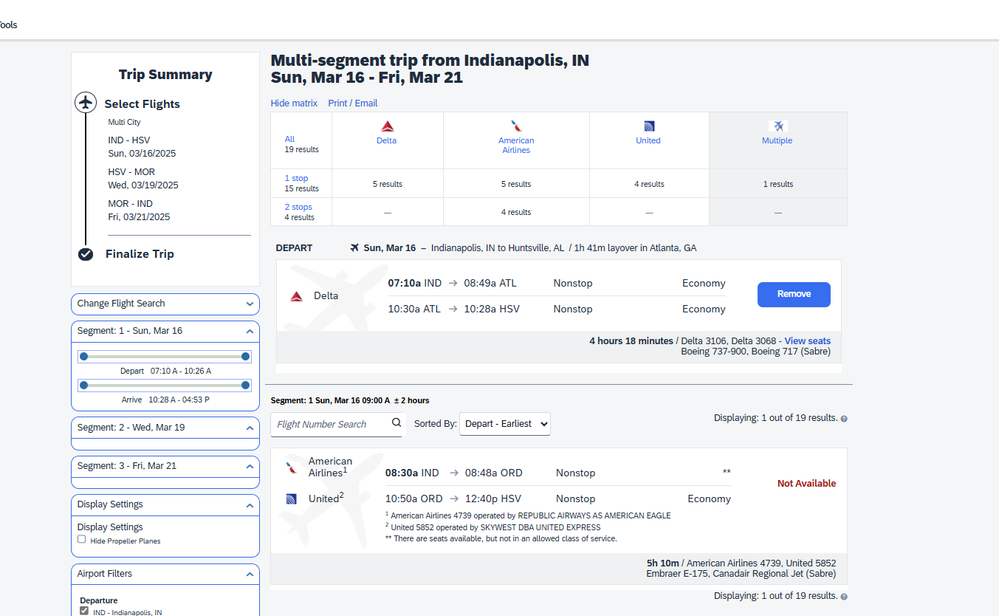The width and height of the screenshot is (999, 616).
Task: Click the Hide matrix link
Action: pyautogui.click(x=294, y=103)
